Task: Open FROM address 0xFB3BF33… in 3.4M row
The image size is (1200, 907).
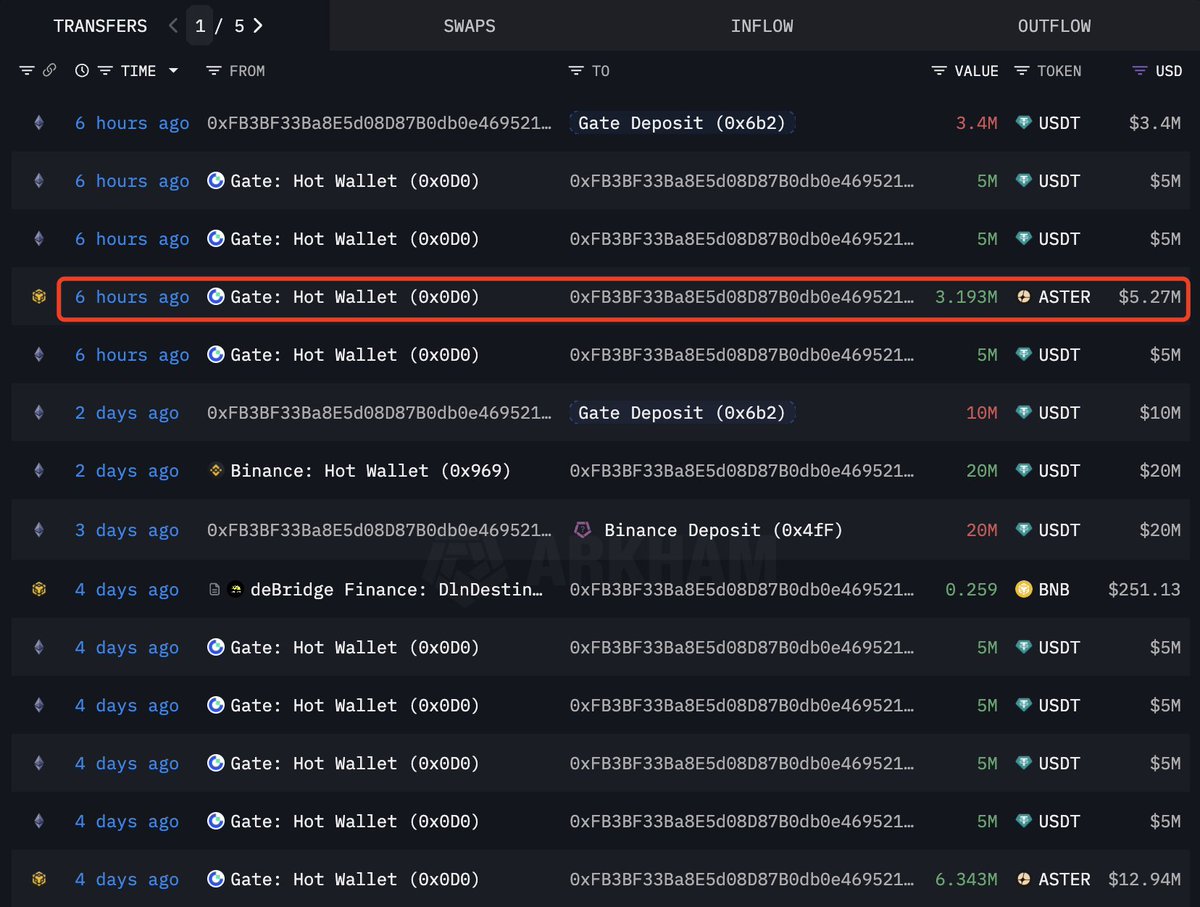Action: pos(379,123)
